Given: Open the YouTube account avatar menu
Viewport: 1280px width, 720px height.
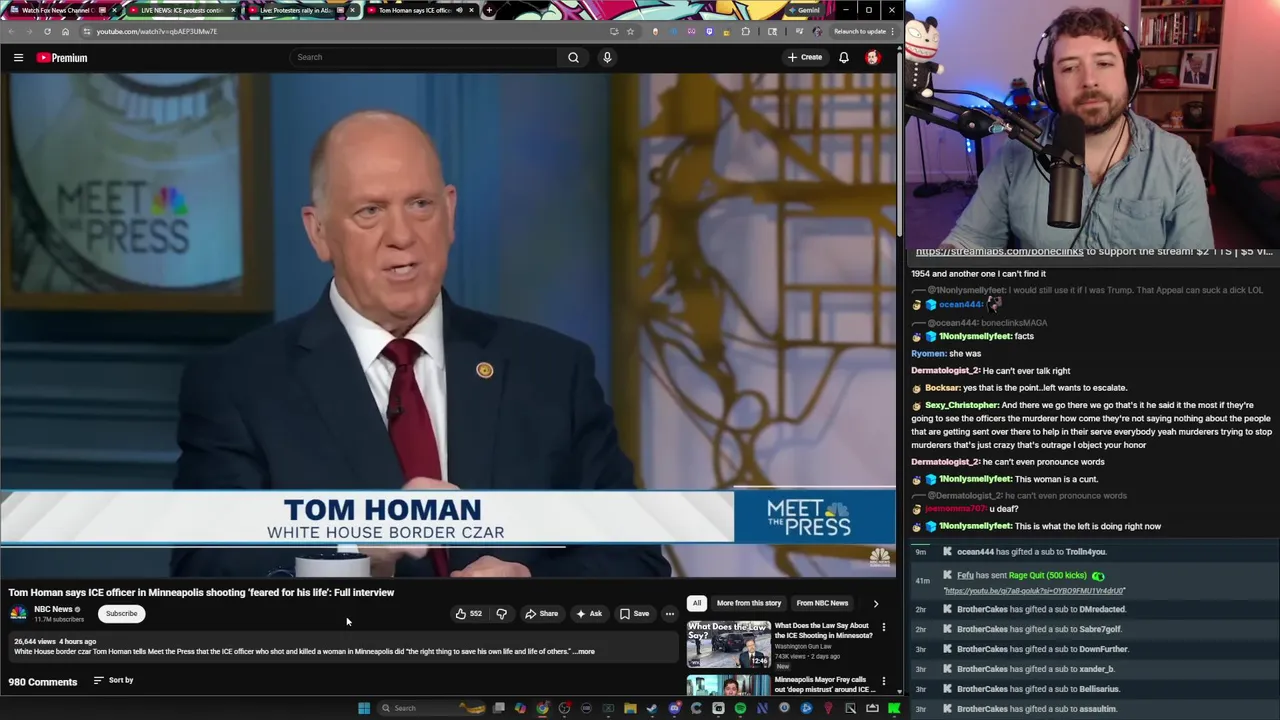Looking at the screenshot, I should (x=873, y=57).
